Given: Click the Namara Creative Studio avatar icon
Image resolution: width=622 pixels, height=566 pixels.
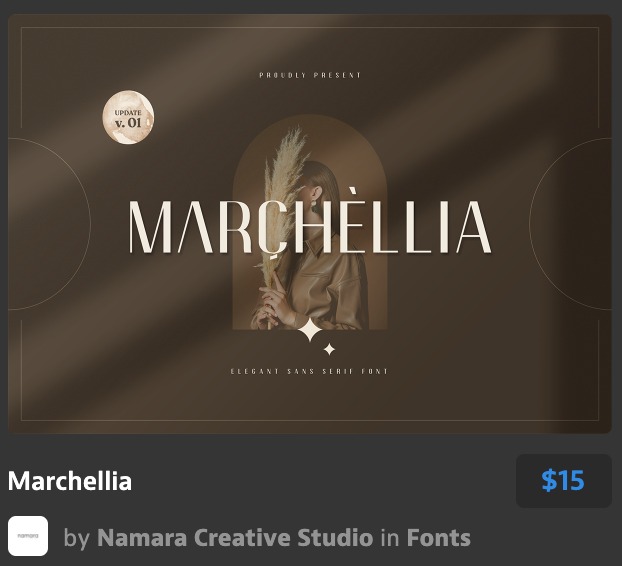Looking at the screenshot, I should [28, 536].
